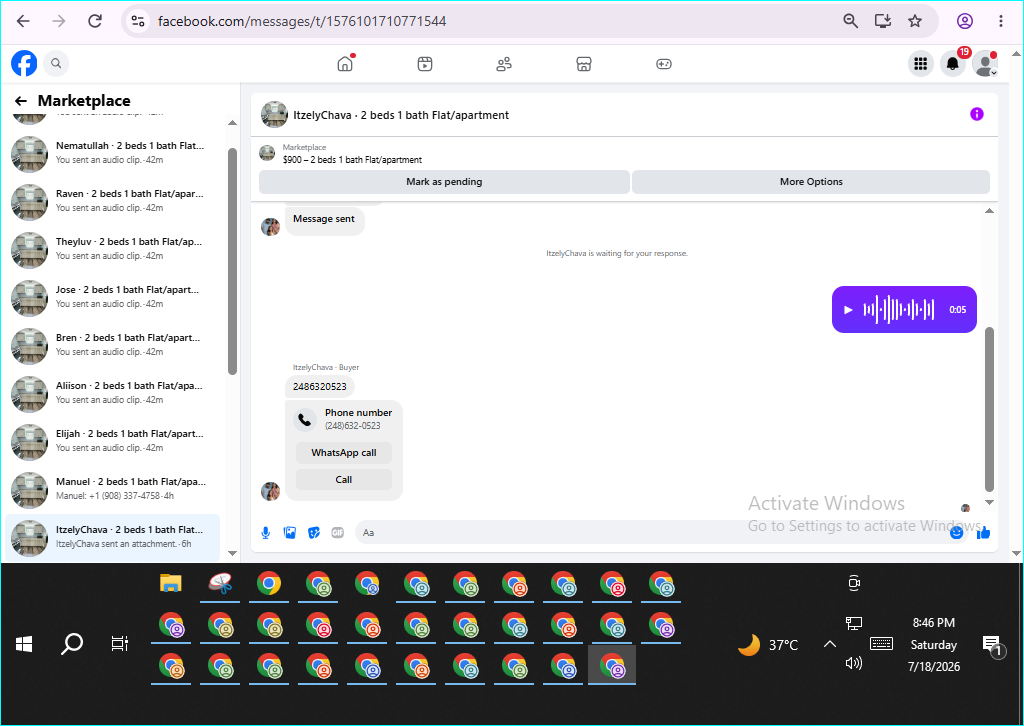Open the emoji picker smiley
The image size is (1024, 726).
[x=956, y=533]
